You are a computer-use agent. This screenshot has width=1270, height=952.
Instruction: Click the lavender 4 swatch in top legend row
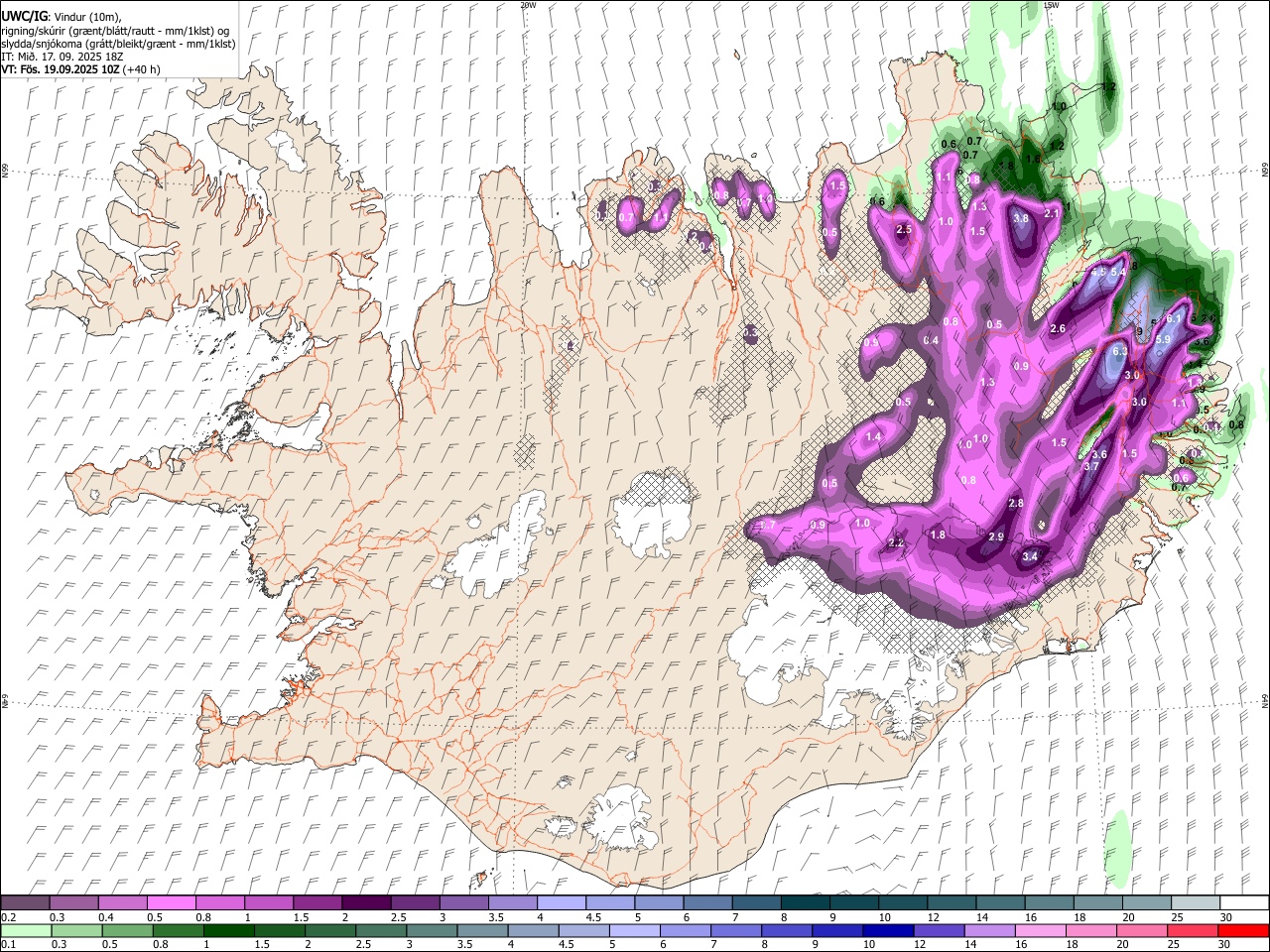pos(561,902)
